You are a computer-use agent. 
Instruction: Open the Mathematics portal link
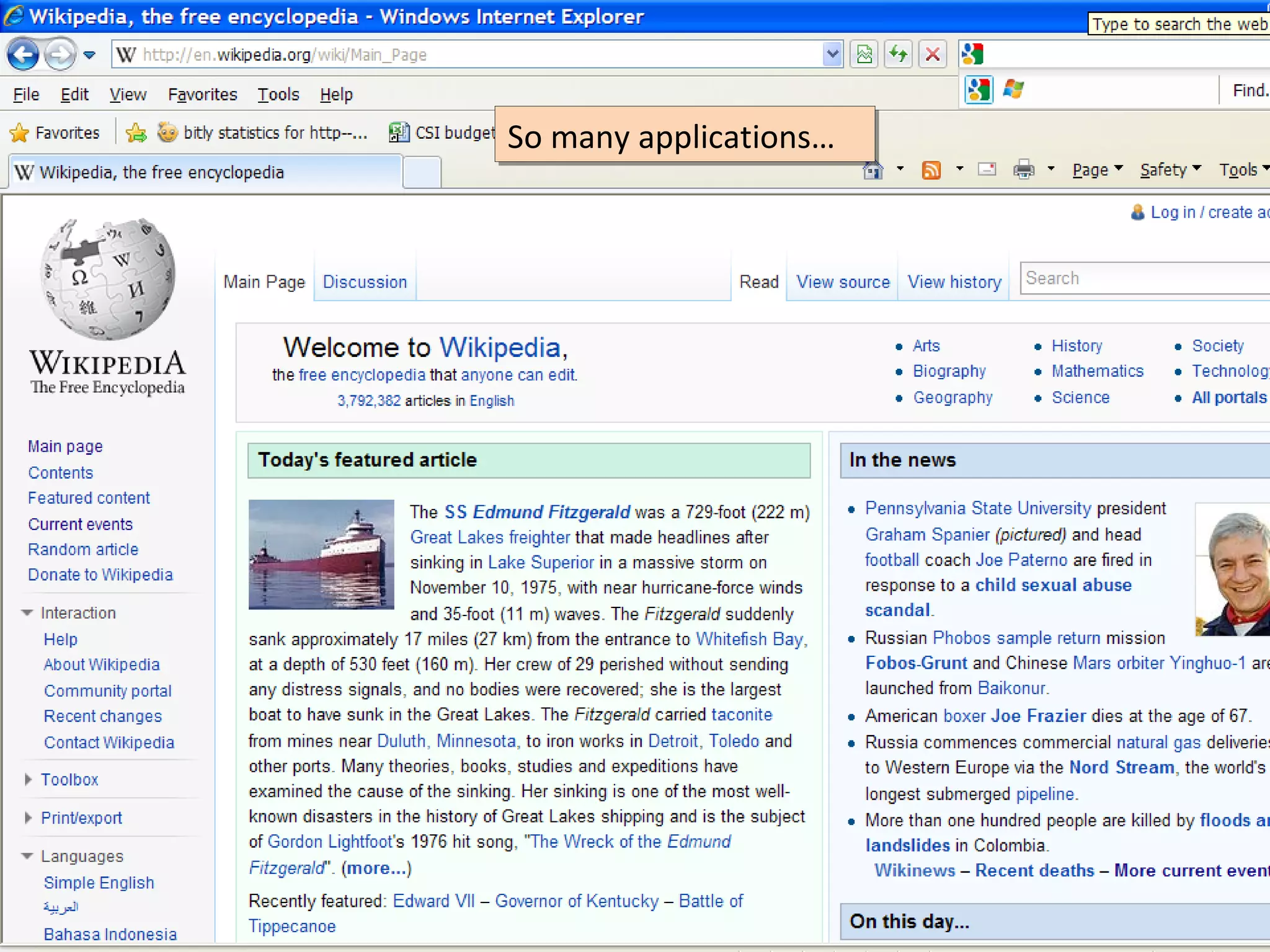point(1098,371)
